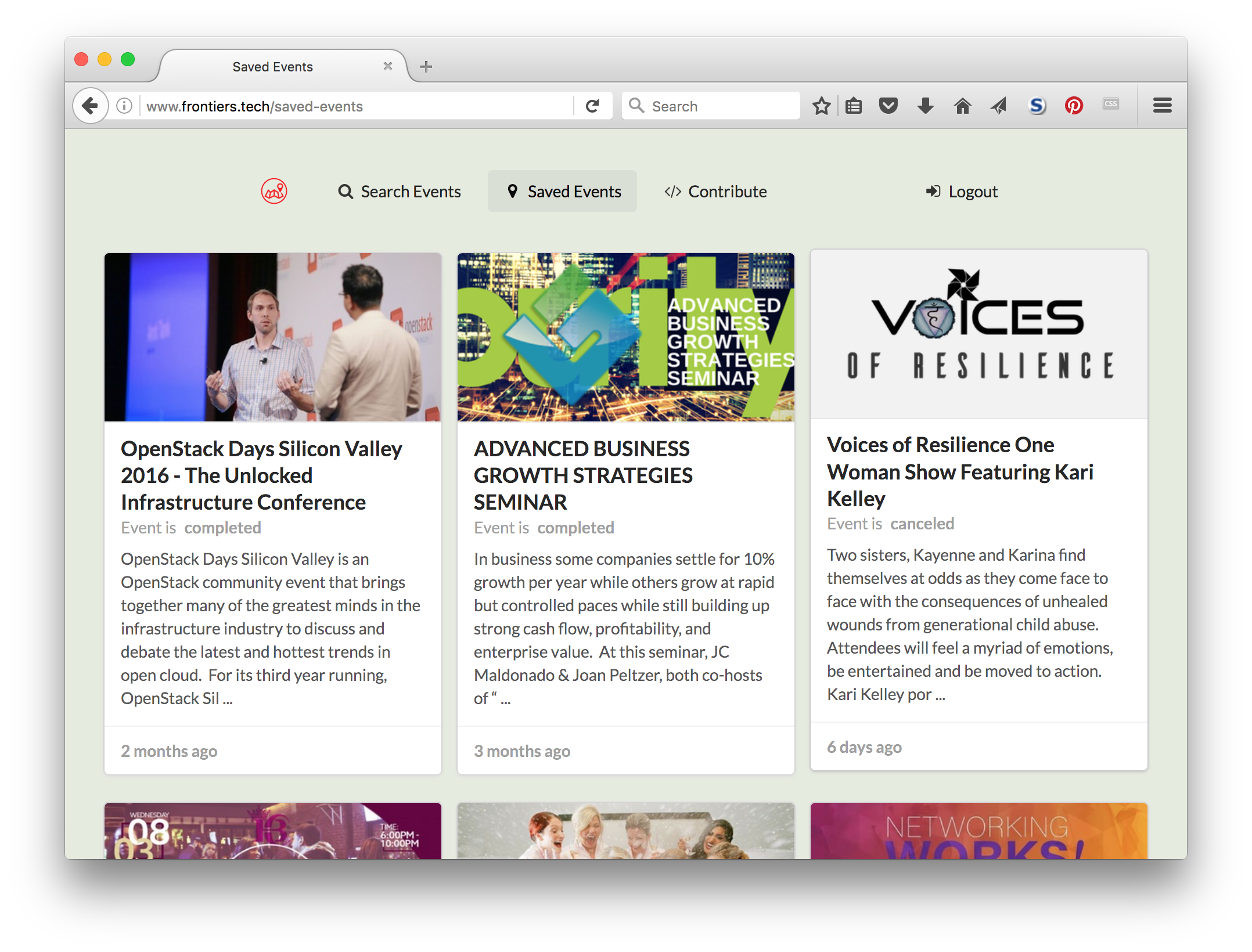Show site info icon in address bar

(x=124, y=106)
